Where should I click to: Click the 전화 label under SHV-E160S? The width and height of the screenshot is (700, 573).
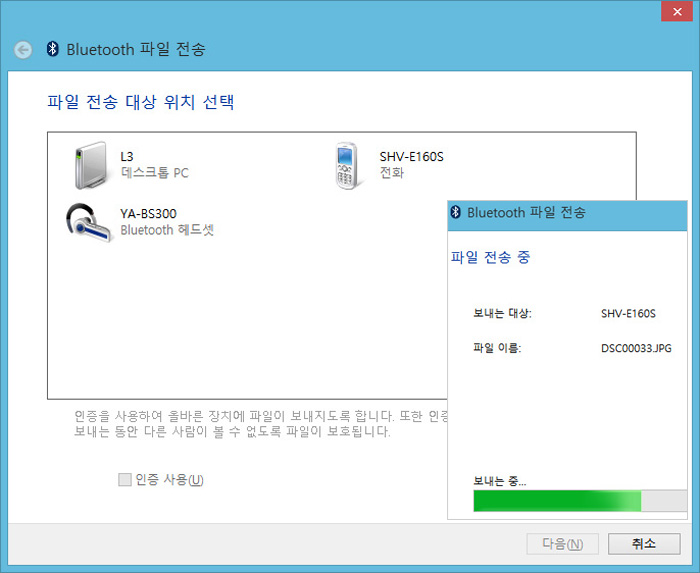tap(391, 173)
